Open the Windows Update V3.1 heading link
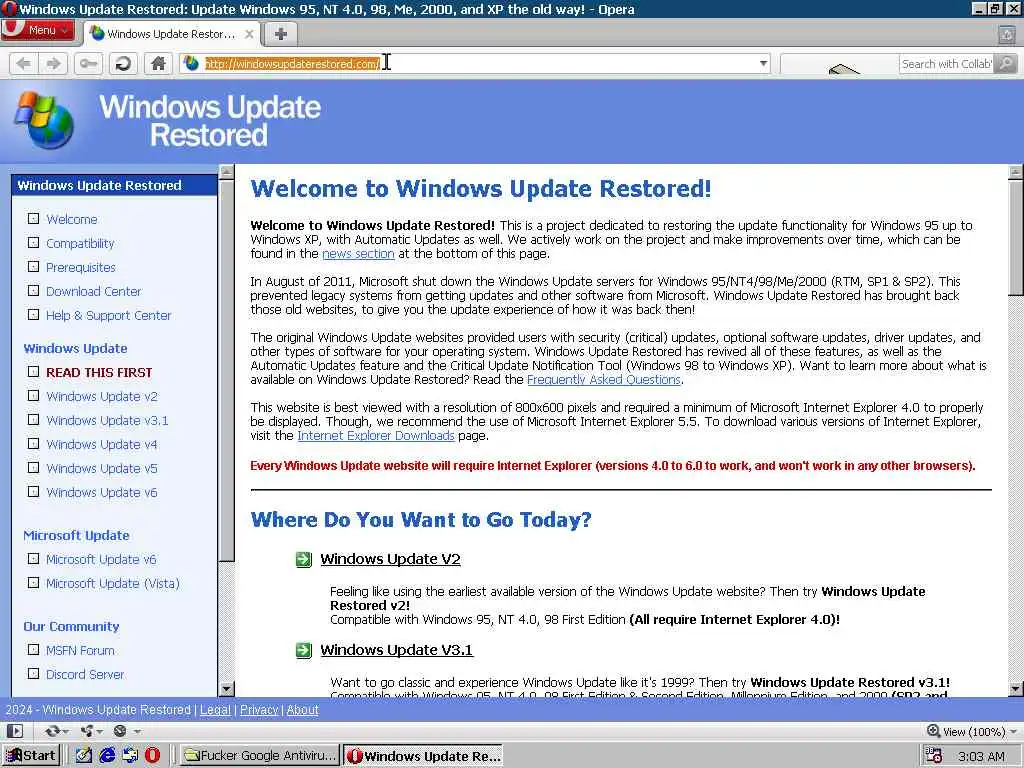This screenshot has width=1024, height=768. pyautogui.click(x=396, y=650)
